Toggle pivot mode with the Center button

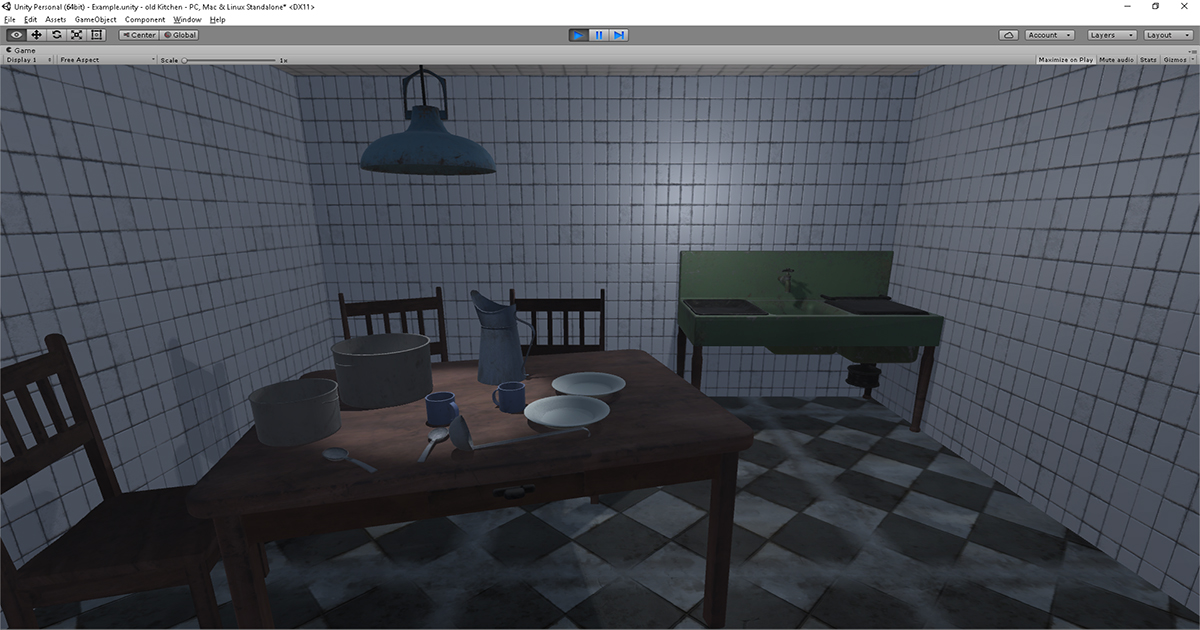[x=137, y=34]
